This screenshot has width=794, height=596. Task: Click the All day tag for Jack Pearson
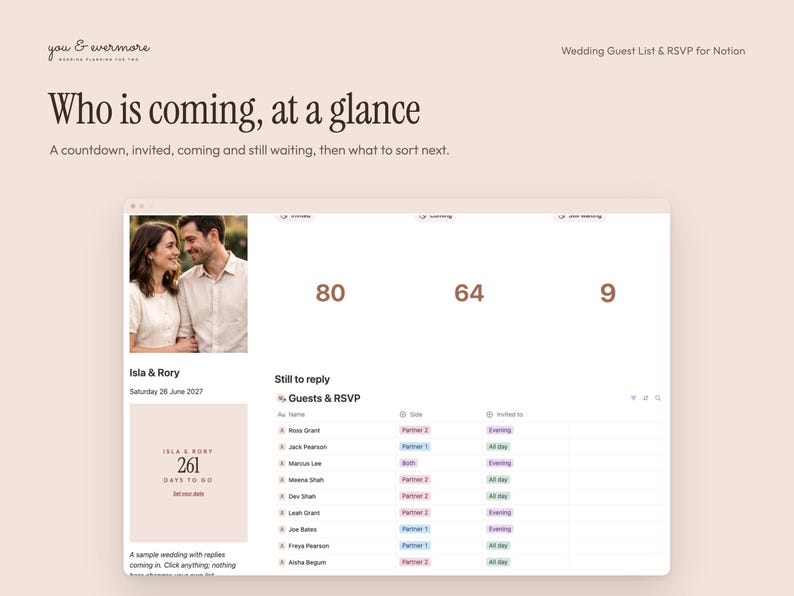(x=498, y=447)
